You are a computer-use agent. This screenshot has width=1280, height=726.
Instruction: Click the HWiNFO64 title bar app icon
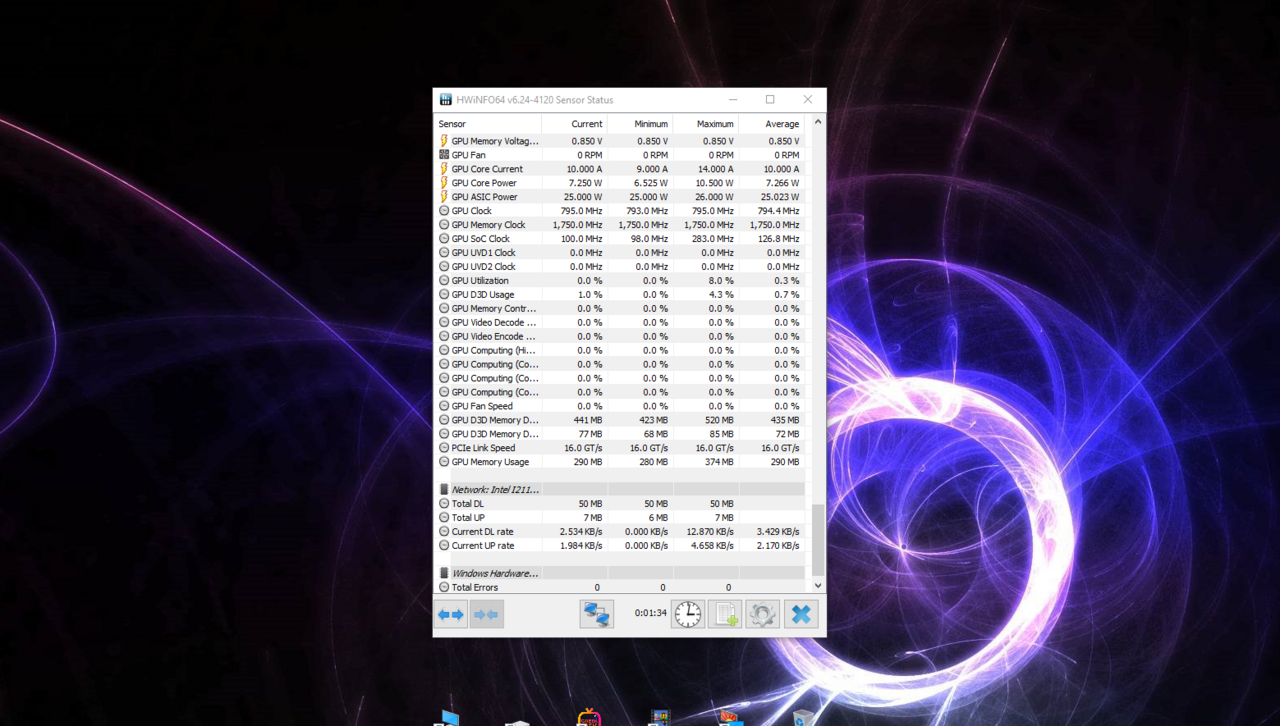(x=446, y=100)
